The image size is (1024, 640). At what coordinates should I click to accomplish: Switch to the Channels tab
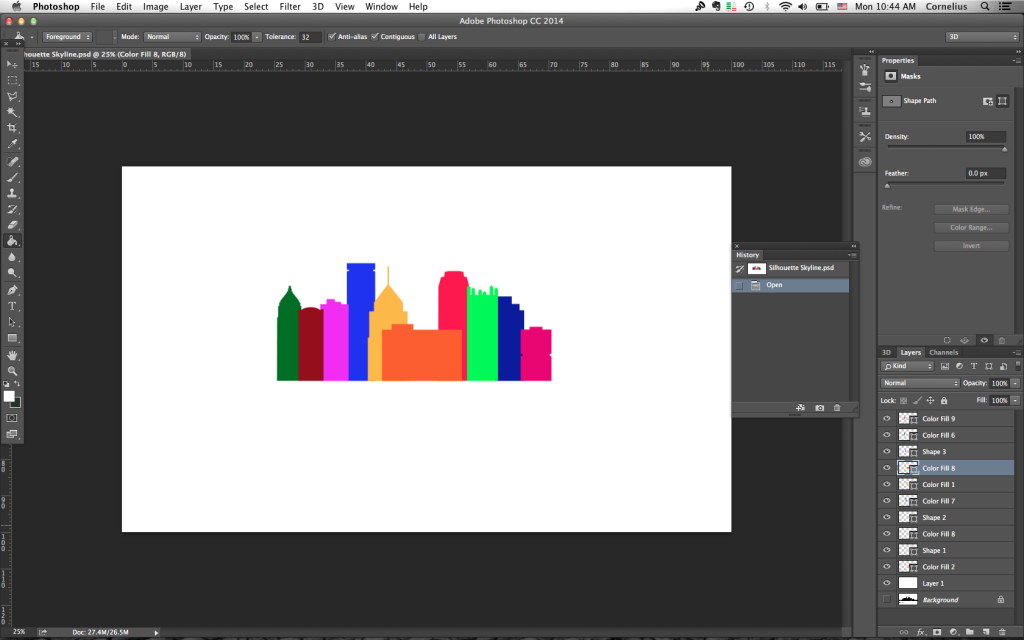[943, 352]
